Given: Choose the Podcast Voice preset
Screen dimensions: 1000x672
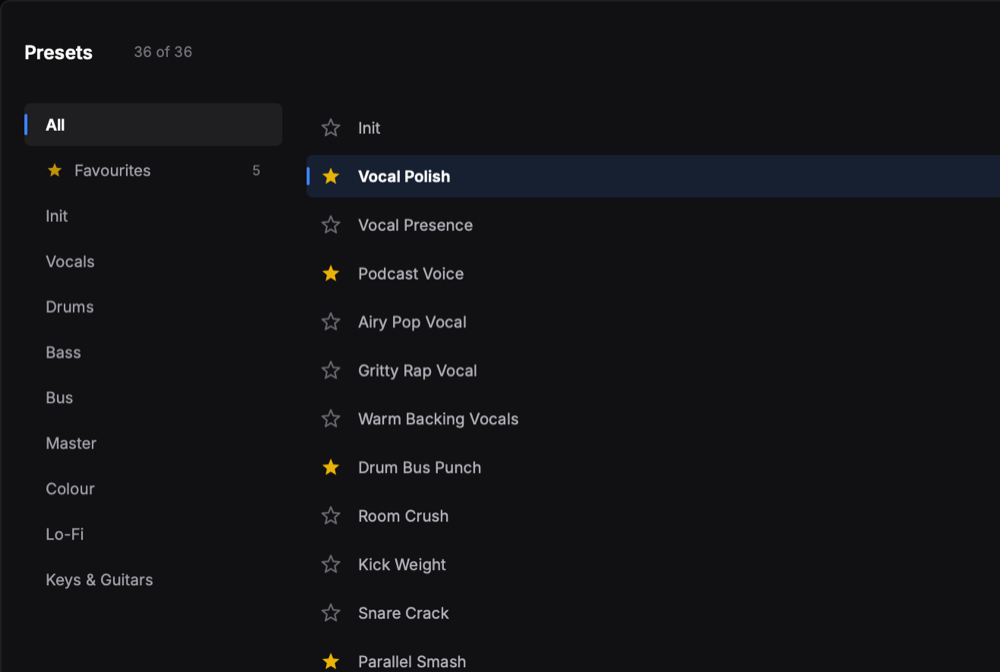Looking at the screenshot, I should coord(653,274).
